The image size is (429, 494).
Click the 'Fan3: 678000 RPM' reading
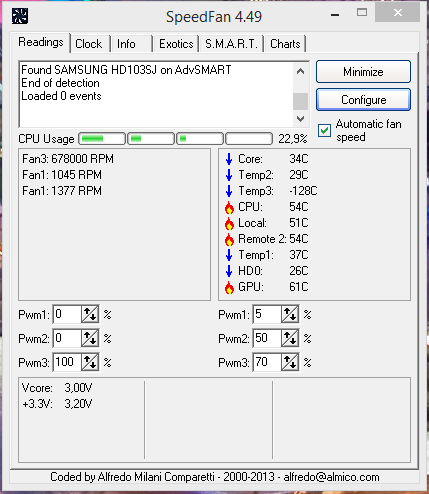[x=68, y=159]
